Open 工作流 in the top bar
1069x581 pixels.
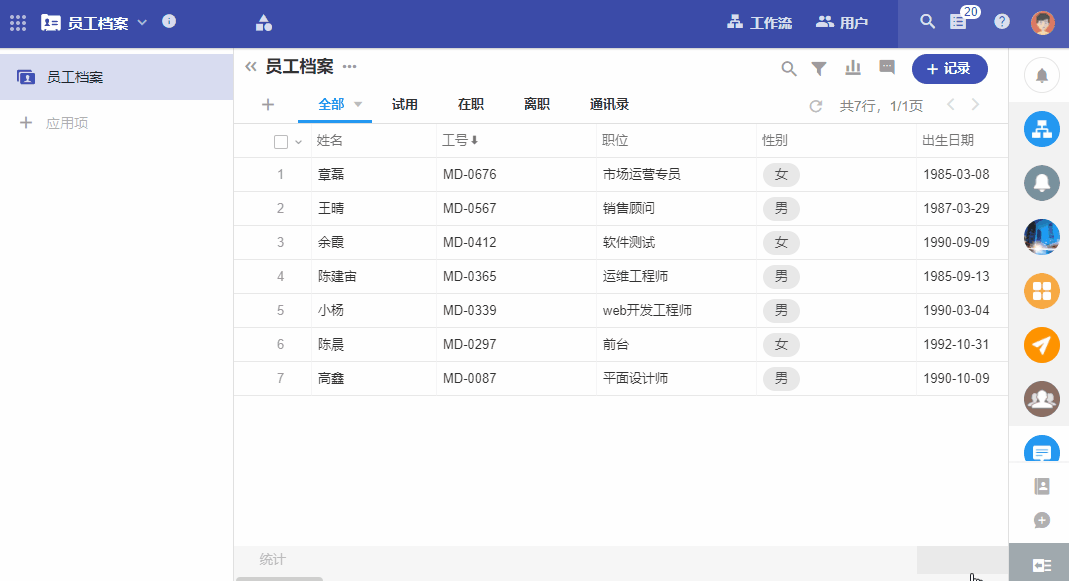(x=759, y=22)
